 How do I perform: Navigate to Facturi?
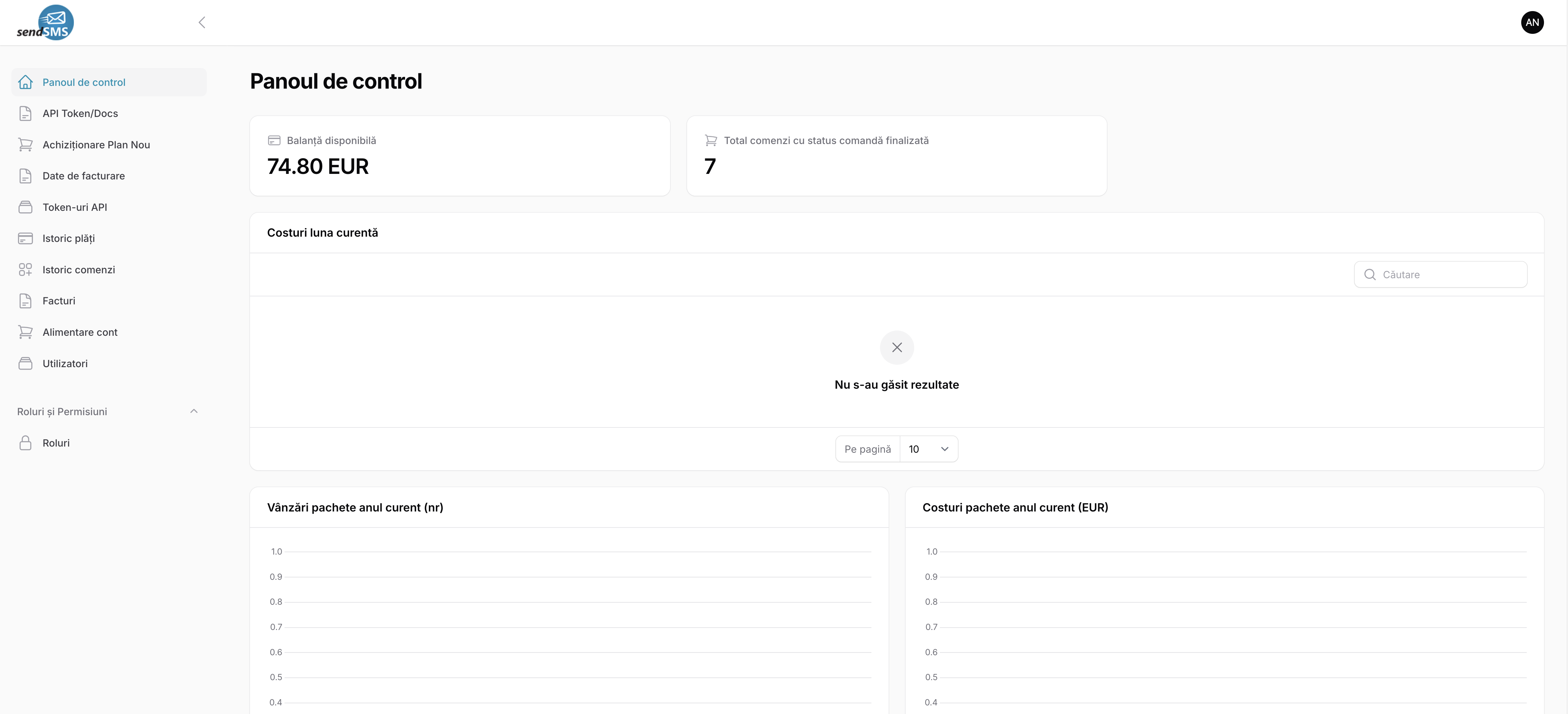click(109, 301)
